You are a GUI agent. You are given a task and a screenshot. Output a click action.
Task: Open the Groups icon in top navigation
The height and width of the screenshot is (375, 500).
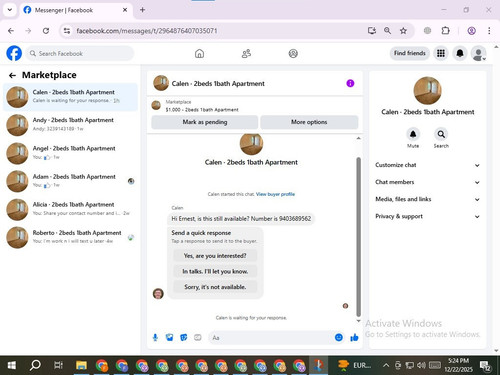pos(293,53)
